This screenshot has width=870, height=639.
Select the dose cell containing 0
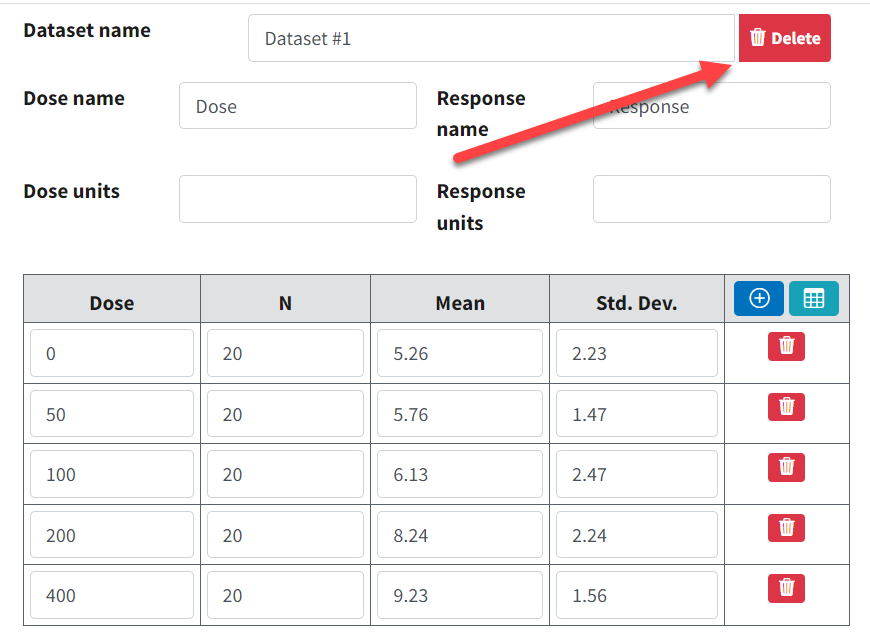[x=112, y=353]
